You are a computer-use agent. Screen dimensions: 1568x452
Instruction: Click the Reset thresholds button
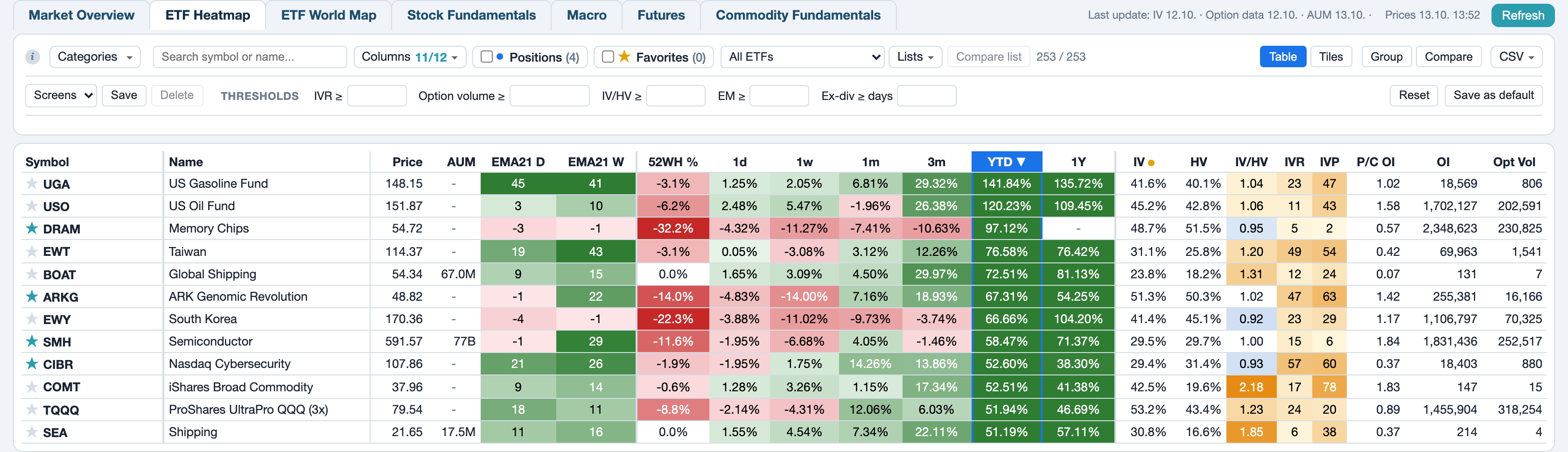[1414, 95]
